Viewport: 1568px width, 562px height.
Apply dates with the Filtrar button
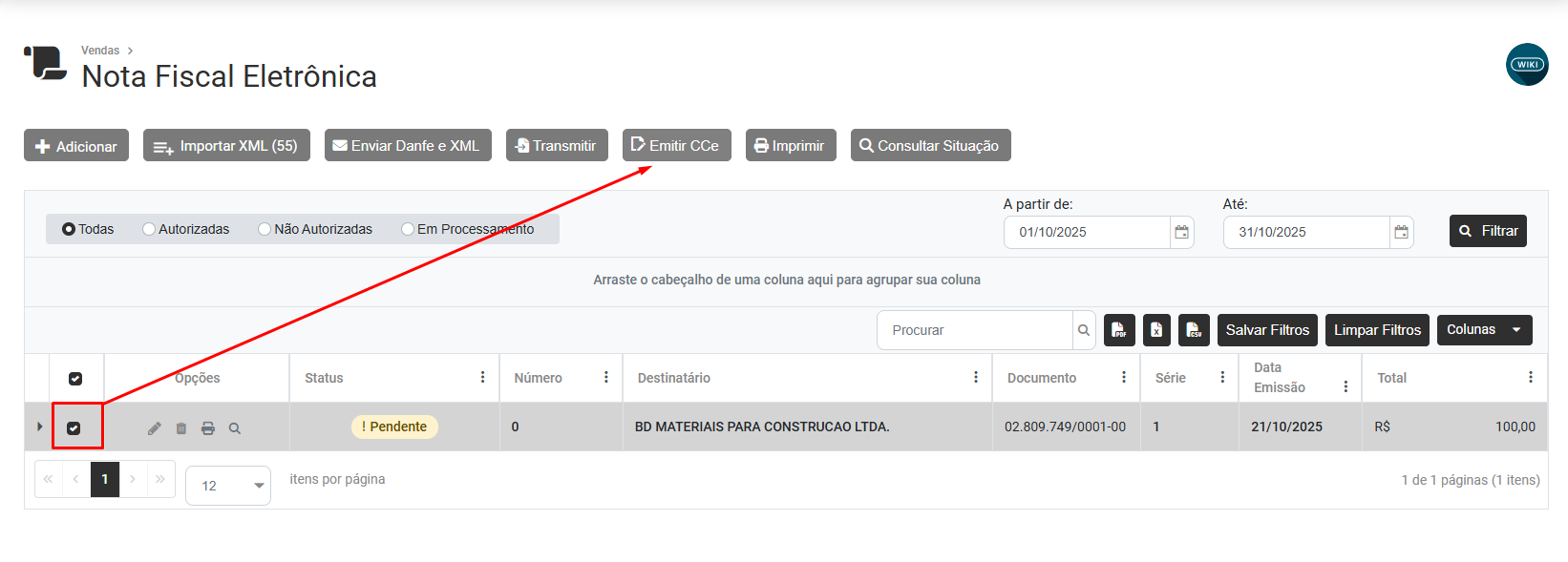pos(1488,231)
